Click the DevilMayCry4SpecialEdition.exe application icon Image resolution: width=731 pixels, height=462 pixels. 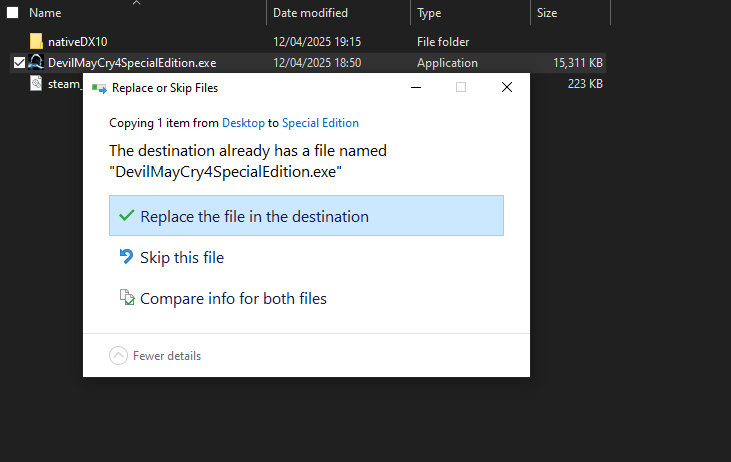tap(37, 63)
